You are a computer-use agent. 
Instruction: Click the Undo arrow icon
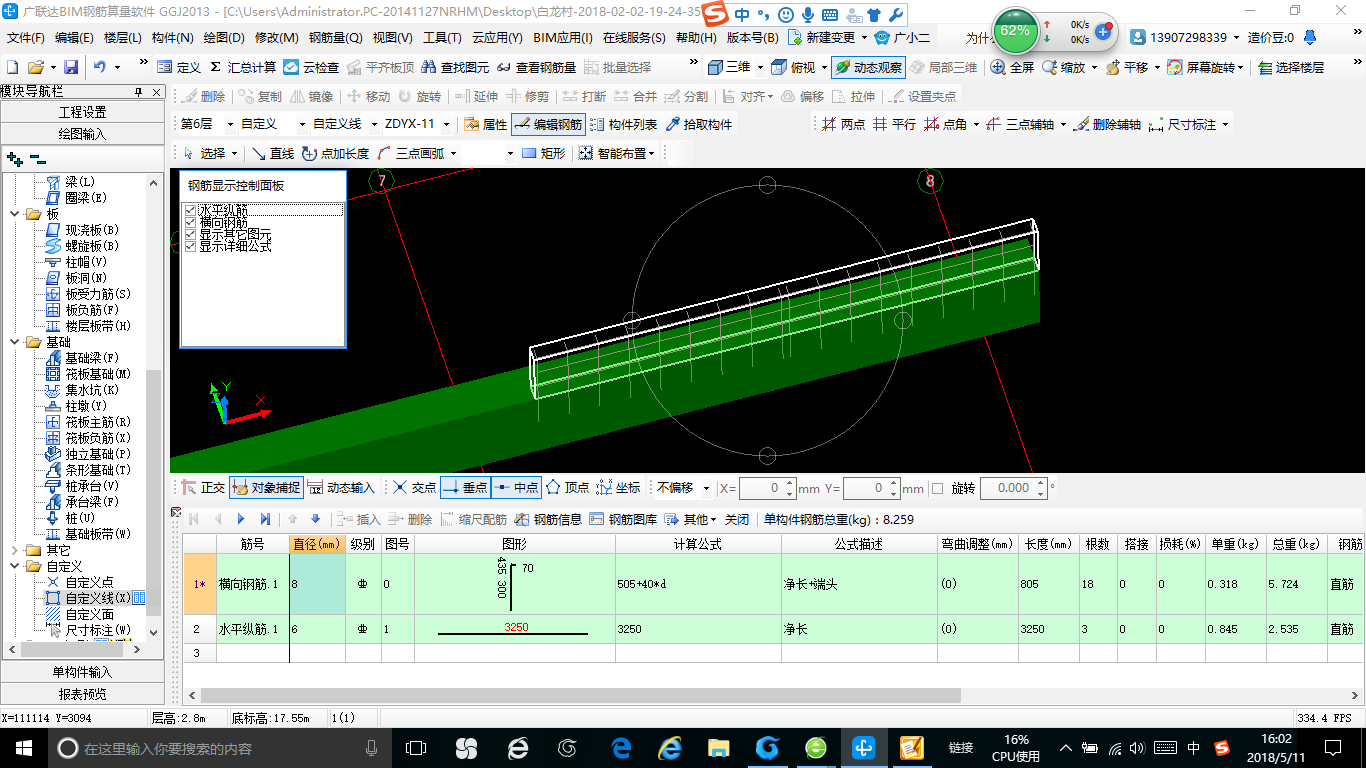tap(100, 67)
